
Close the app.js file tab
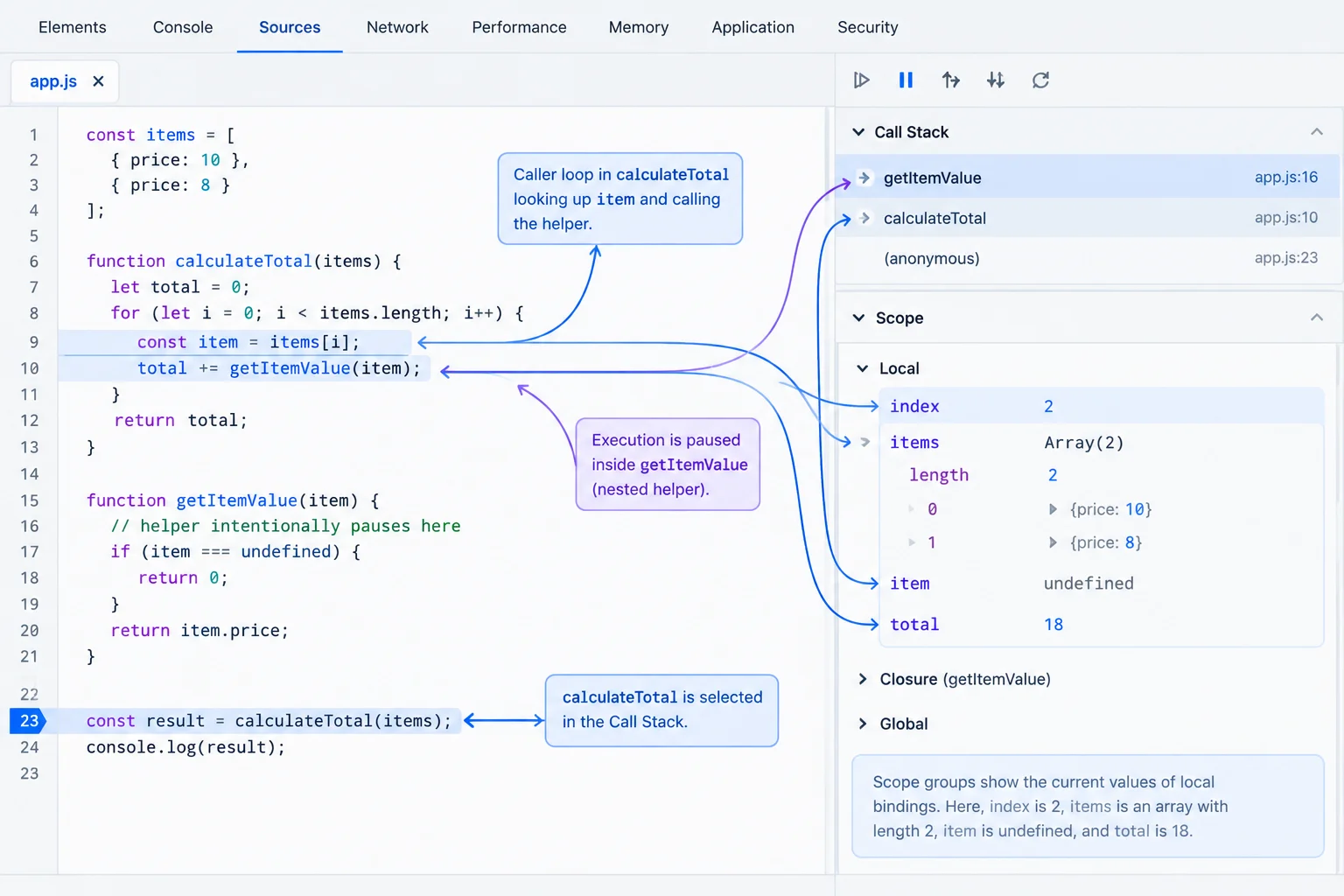[98, 81]
